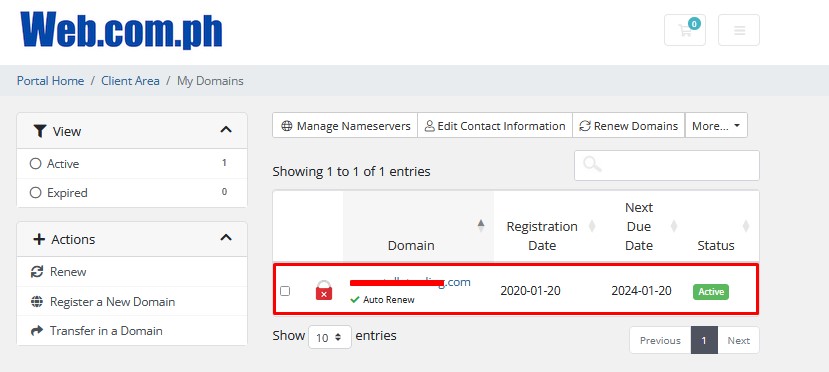
Task: Click Register a New Domain
Action: click(x=112, y=302)
